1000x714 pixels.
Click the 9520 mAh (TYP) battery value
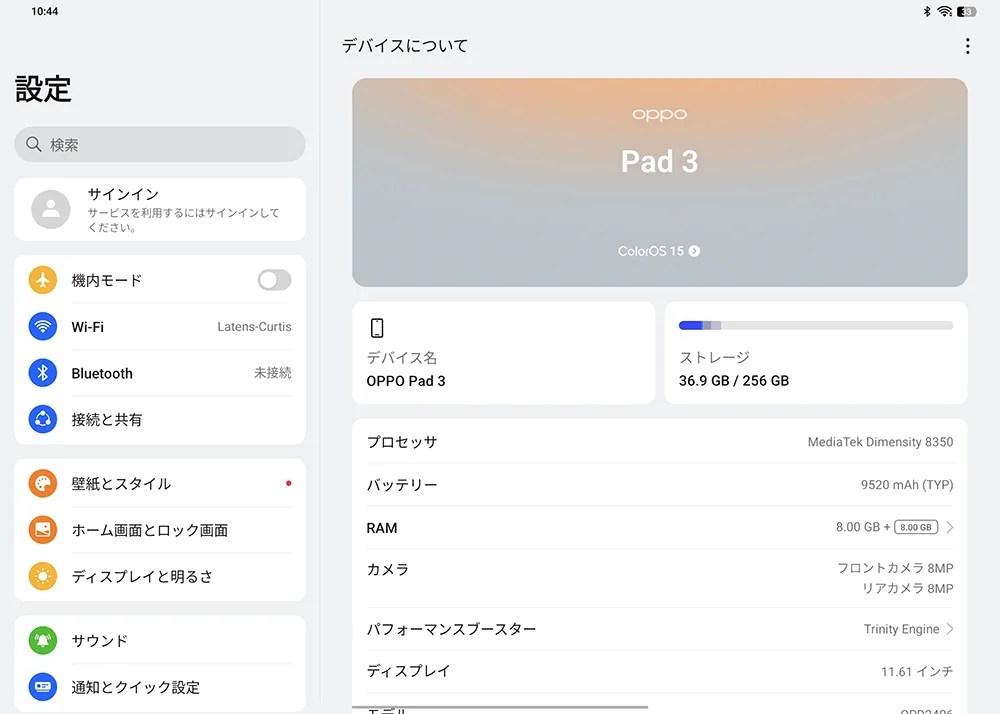907,484
